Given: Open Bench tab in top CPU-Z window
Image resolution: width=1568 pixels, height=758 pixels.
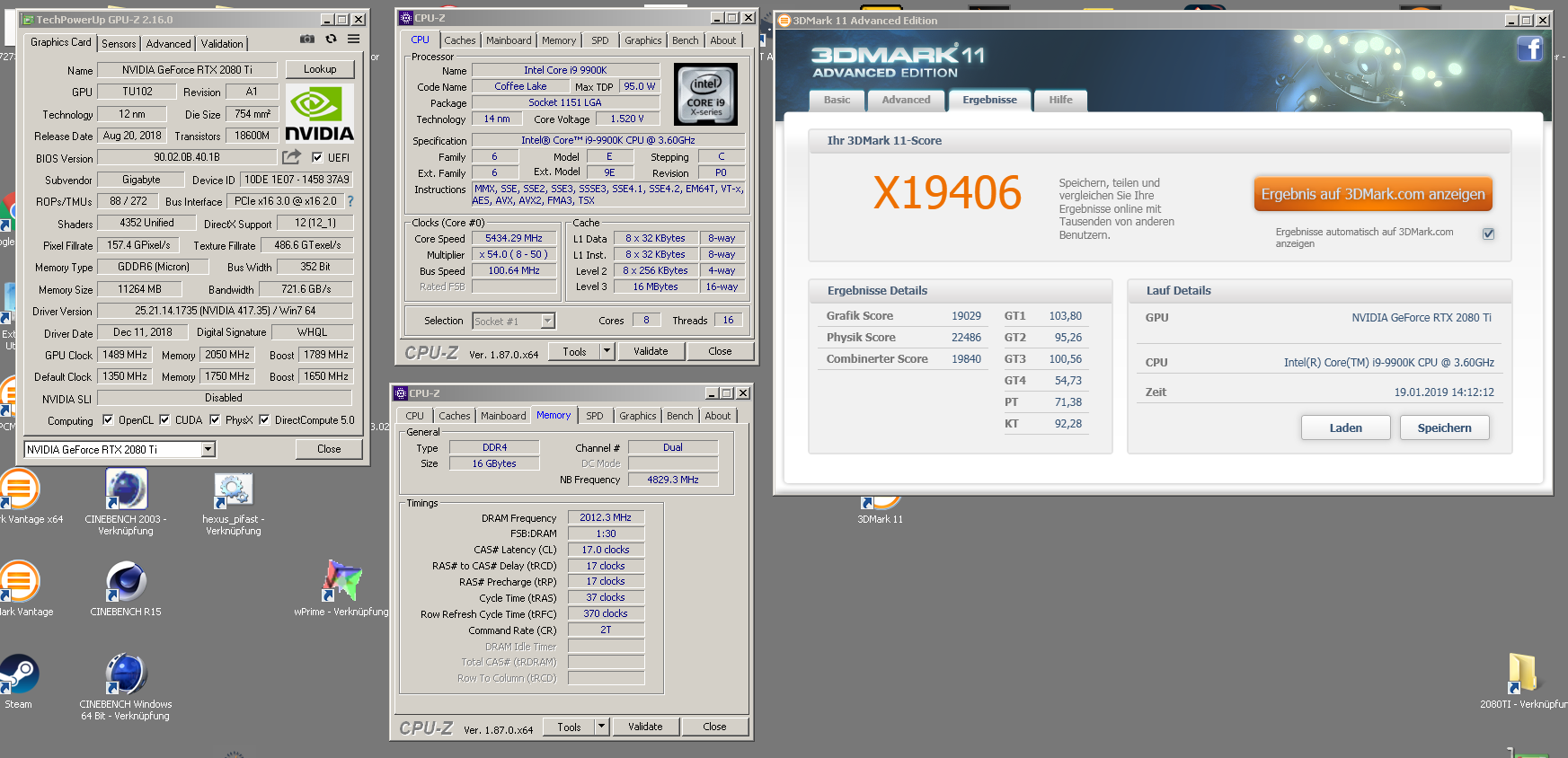Looking at the screenshot, I should [686, 40].
